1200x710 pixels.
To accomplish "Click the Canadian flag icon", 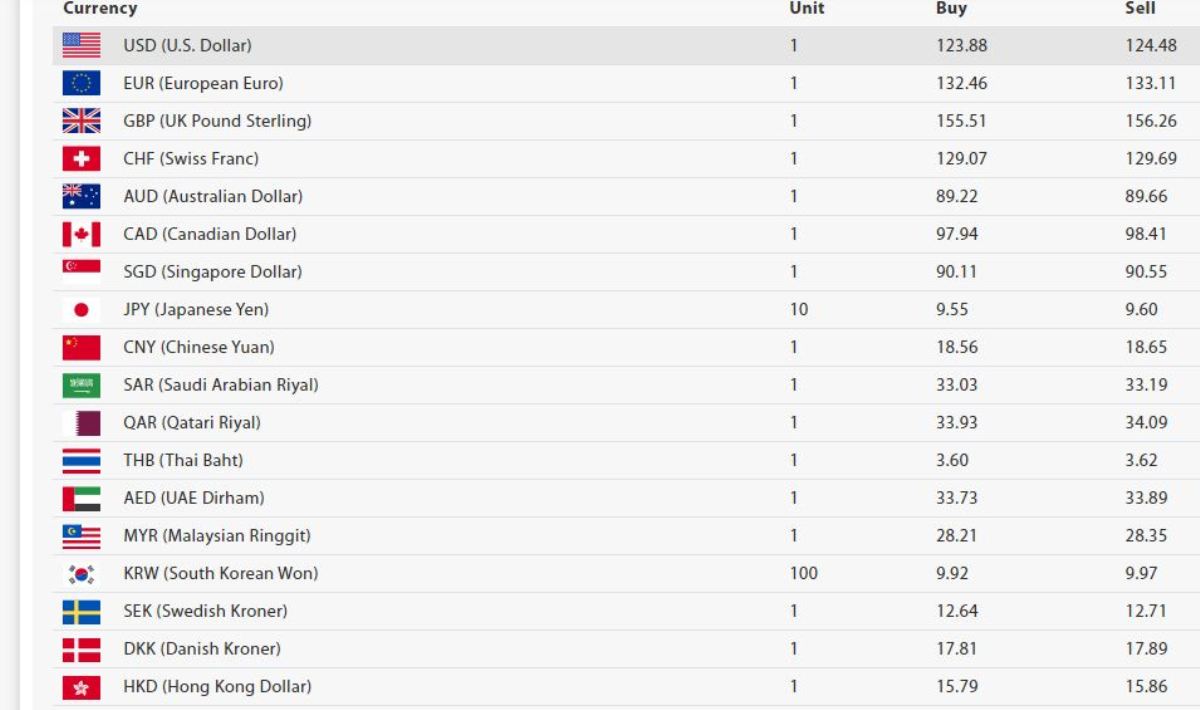I will click(81, 234).
